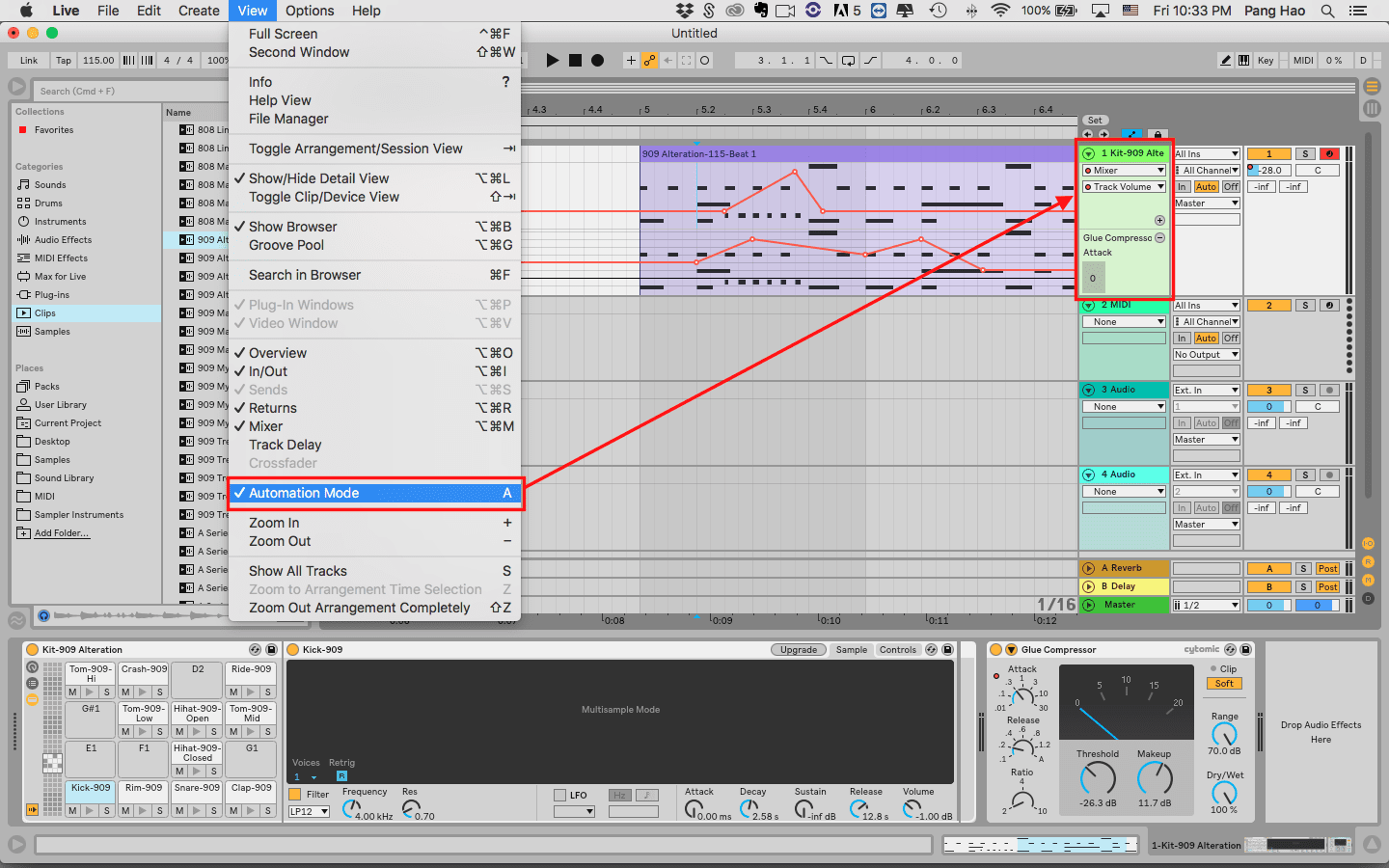The width and height of the screenshot is (1389, 868).
Task: Enable the Draw Mode pencil
Action: click(x=1225, y=60)
